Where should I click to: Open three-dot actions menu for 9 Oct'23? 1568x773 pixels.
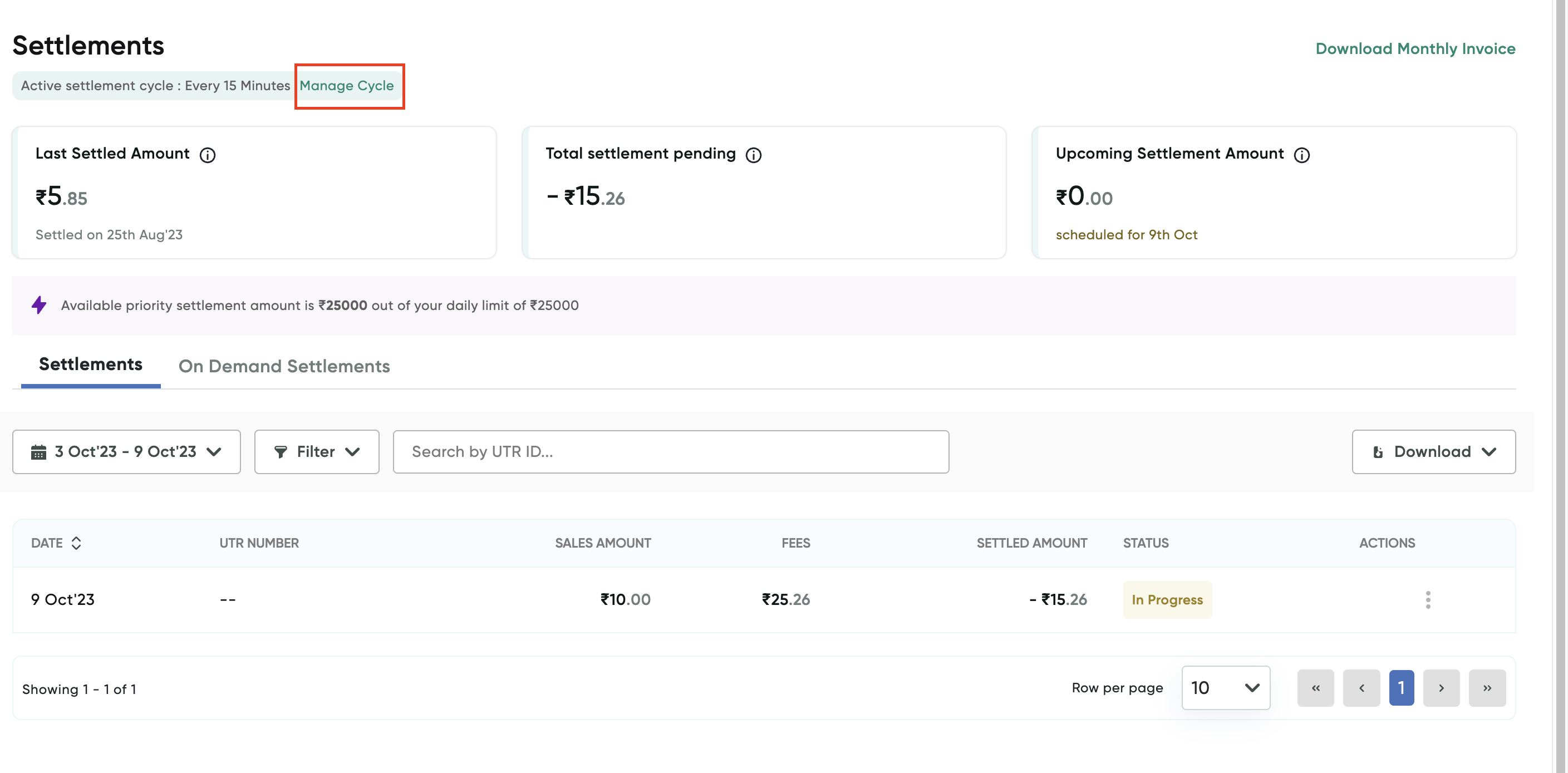tap(1427, 599)
